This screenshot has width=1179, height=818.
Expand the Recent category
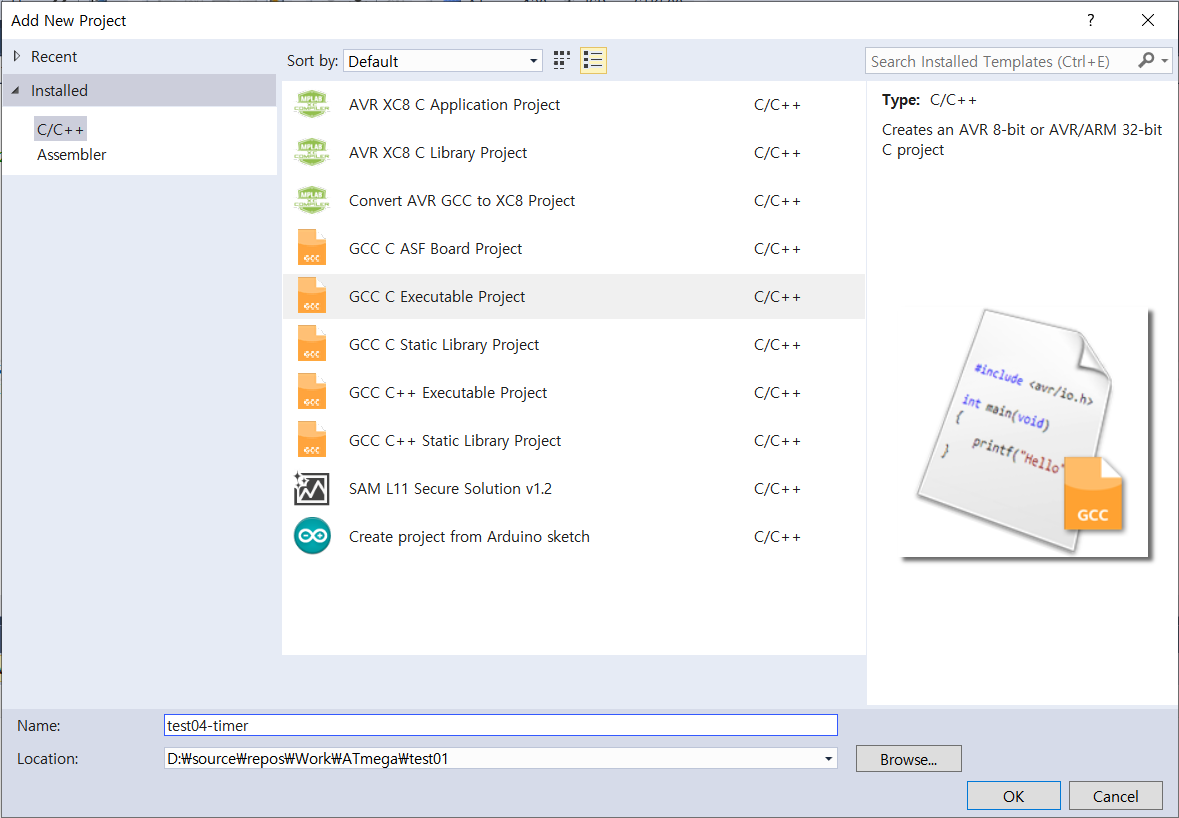17,56
